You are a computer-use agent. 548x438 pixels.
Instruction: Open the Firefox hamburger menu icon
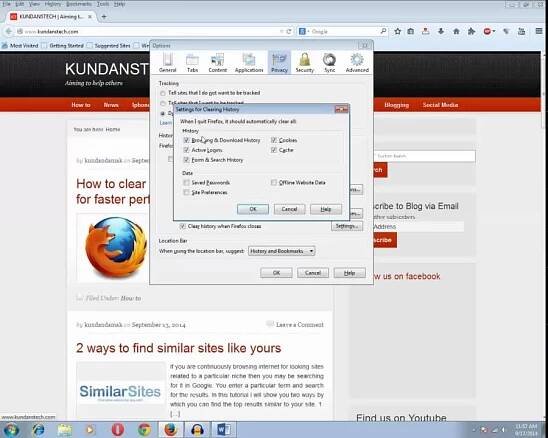pos(539,31)
